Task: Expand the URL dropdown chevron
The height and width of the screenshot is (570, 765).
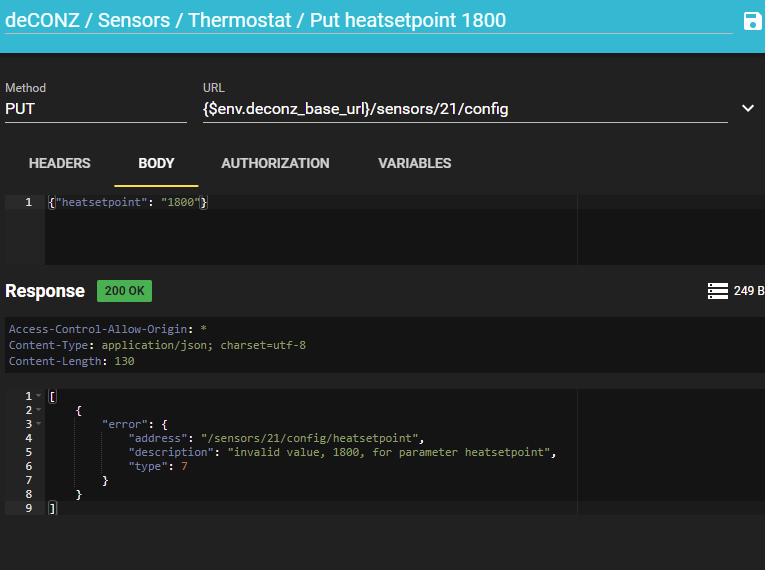Action: click(748, 108)
